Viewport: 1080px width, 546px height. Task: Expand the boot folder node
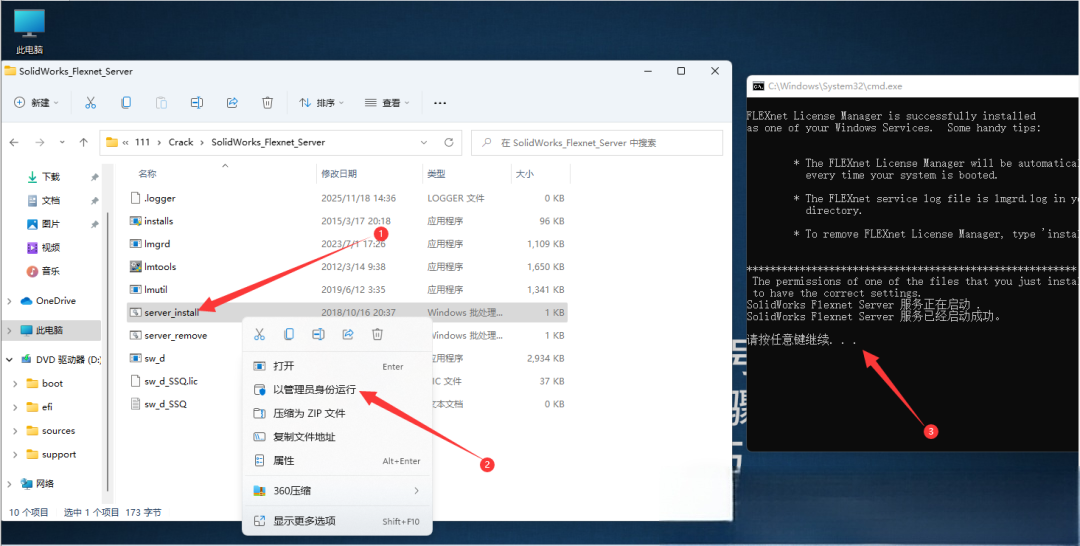(15, 384)
